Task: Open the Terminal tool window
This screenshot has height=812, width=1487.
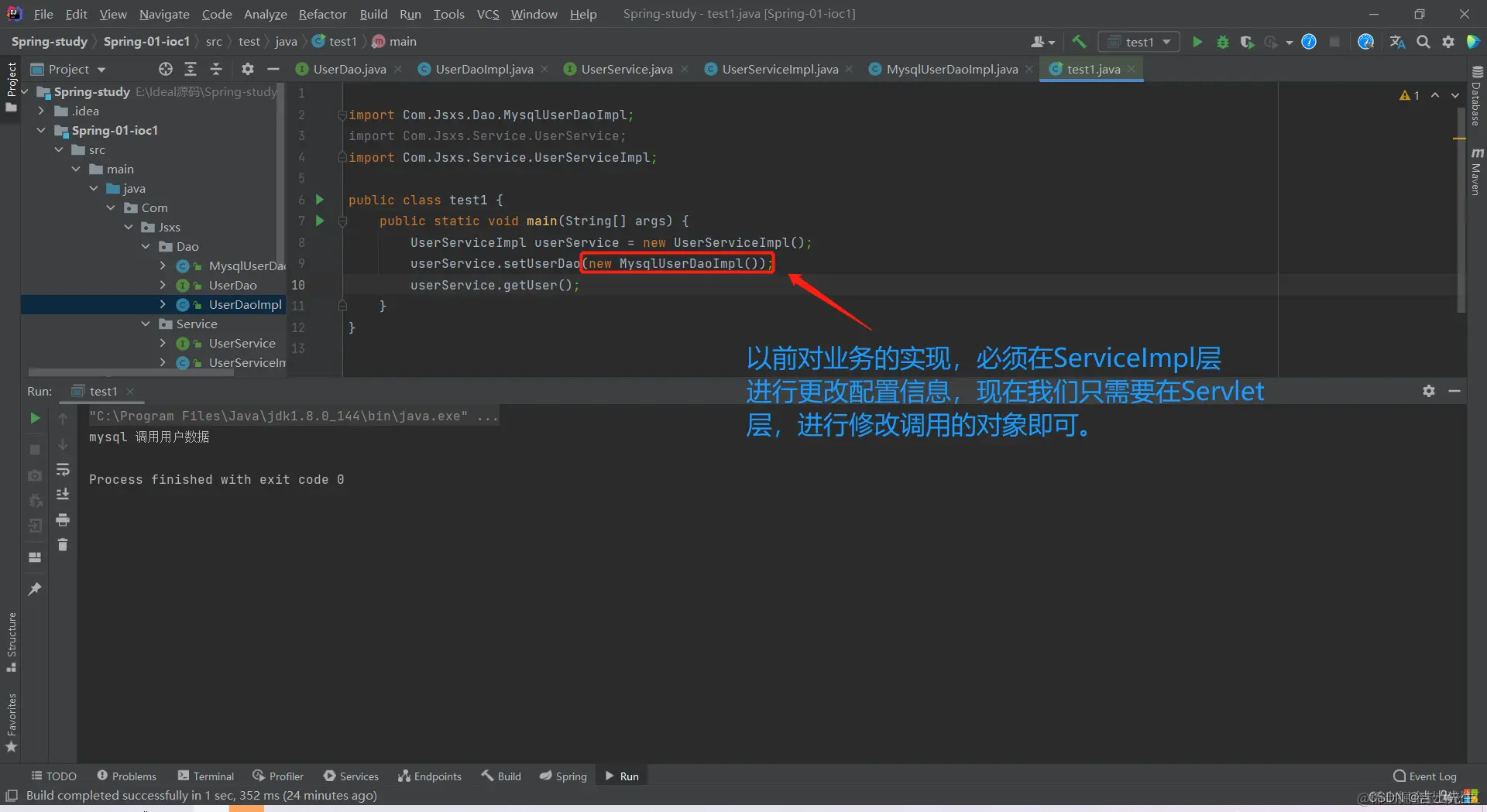Action: [206, 776]
